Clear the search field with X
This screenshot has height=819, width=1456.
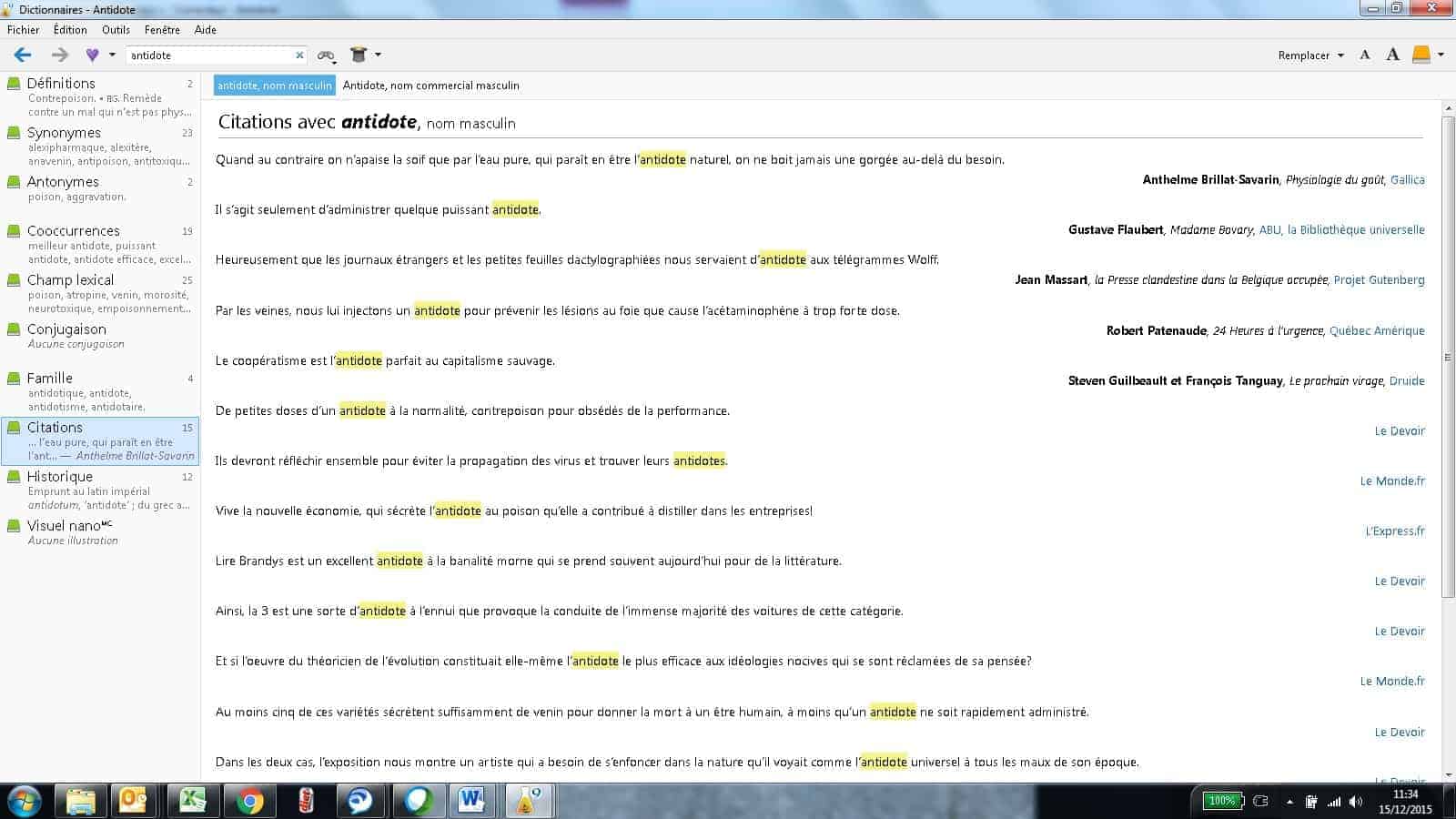[x=299, y=56]
